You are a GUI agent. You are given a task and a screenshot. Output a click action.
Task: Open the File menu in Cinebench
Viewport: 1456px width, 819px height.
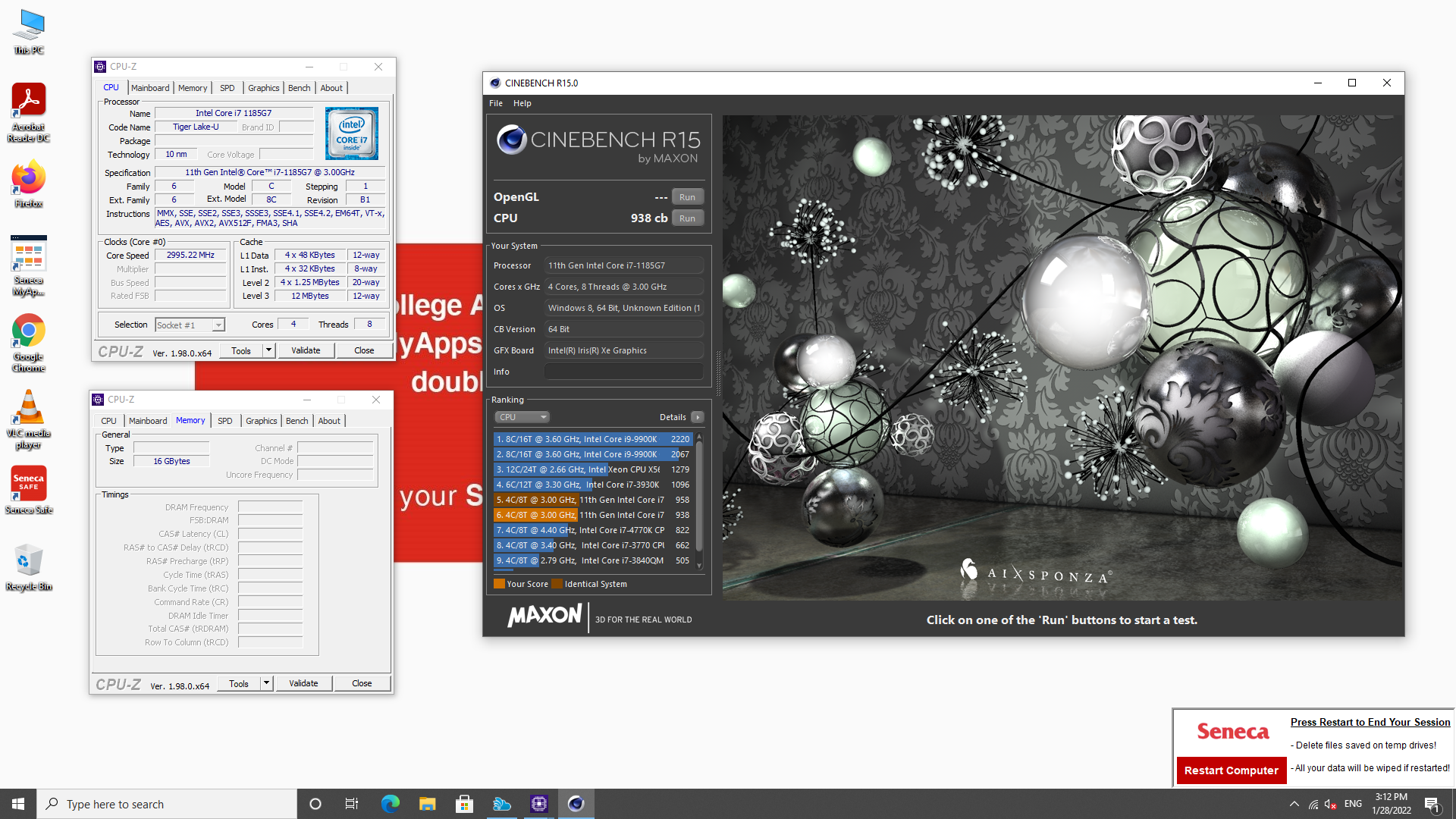coord(496,103)
